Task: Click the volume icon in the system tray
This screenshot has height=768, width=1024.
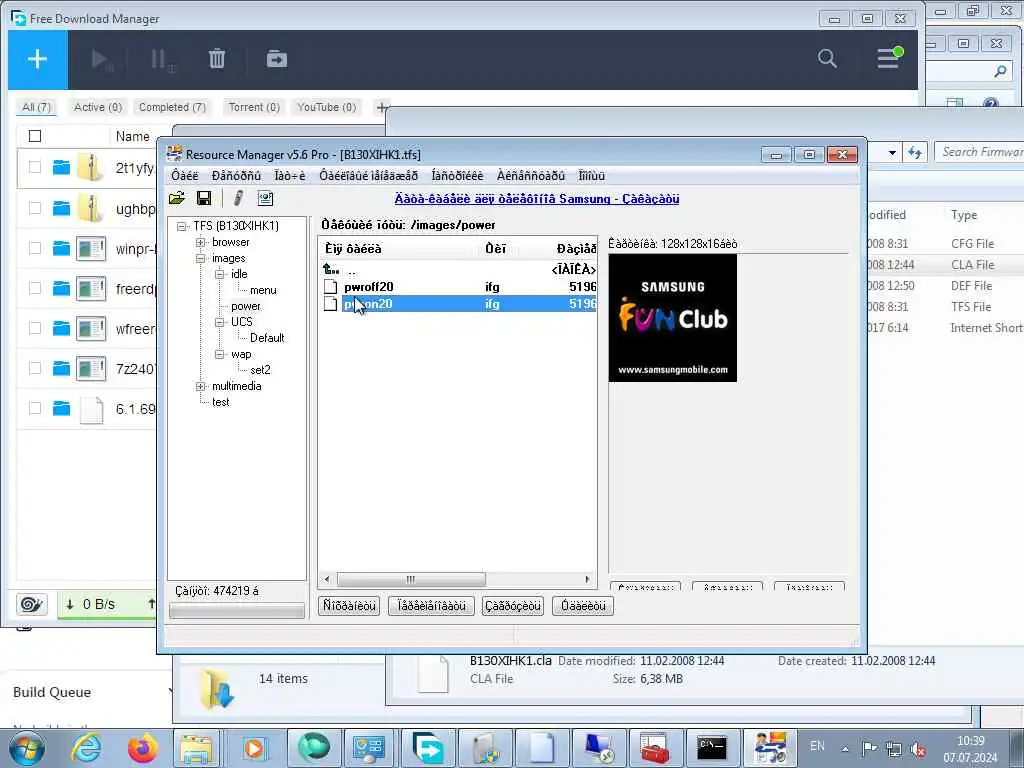Action: [918, 749]
